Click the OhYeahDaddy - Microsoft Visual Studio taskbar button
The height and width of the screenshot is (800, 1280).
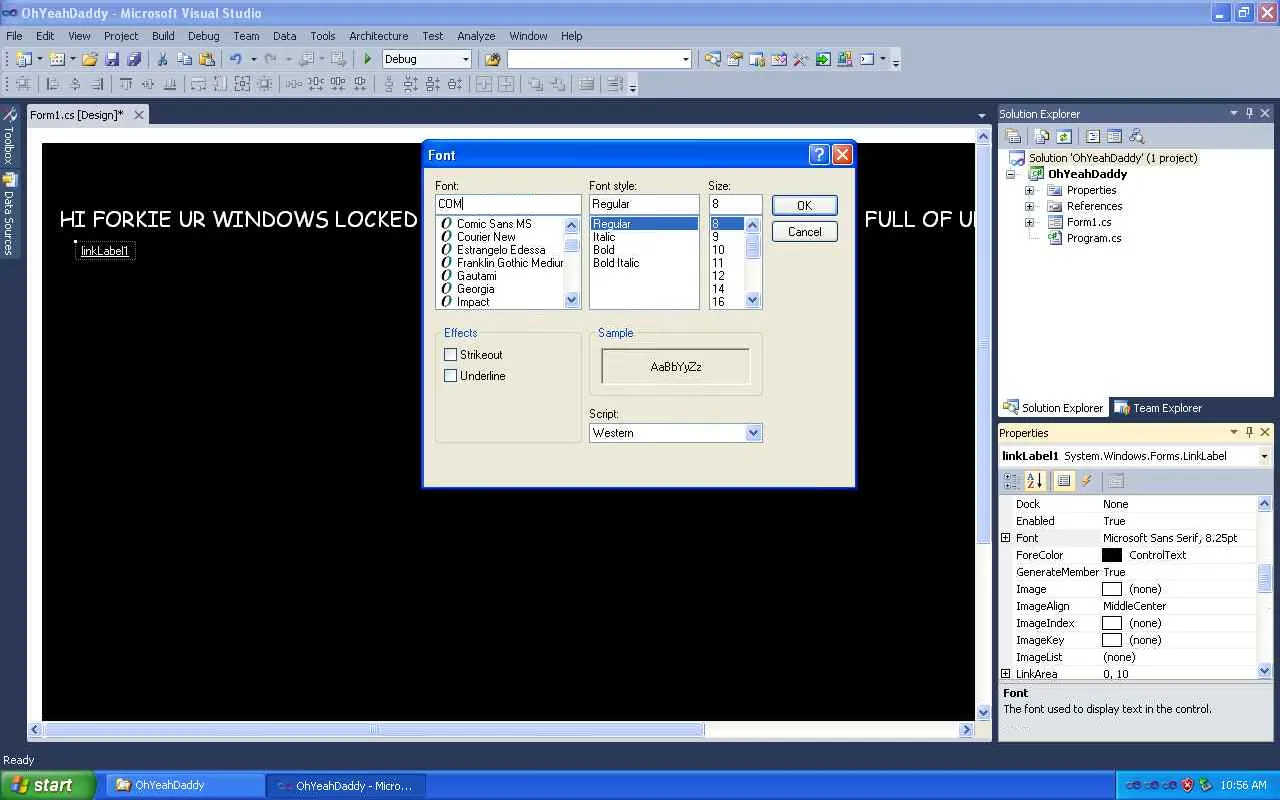[346, 785]
